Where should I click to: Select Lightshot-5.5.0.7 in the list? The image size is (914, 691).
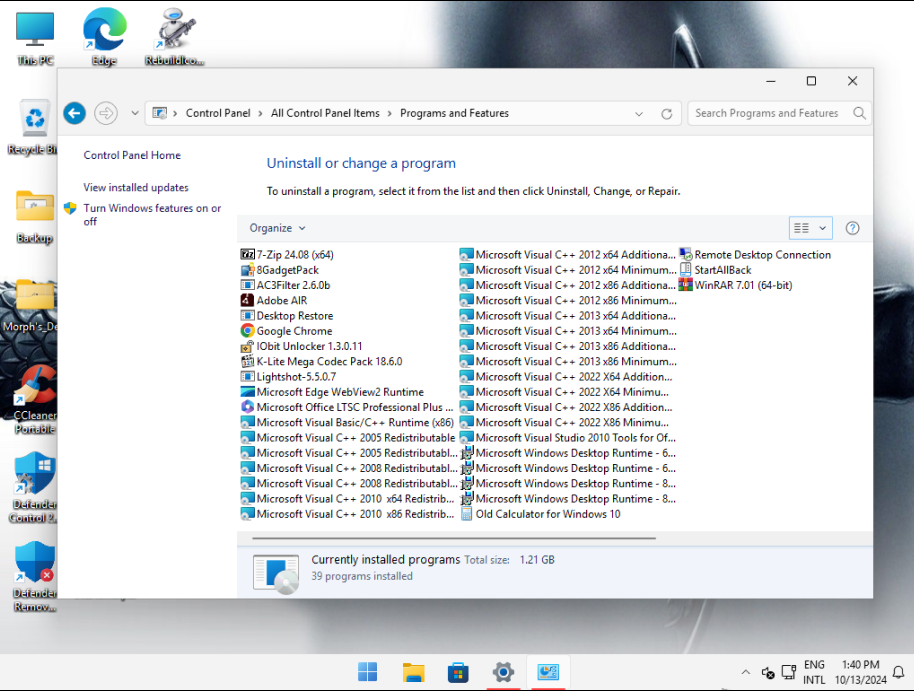289,377
